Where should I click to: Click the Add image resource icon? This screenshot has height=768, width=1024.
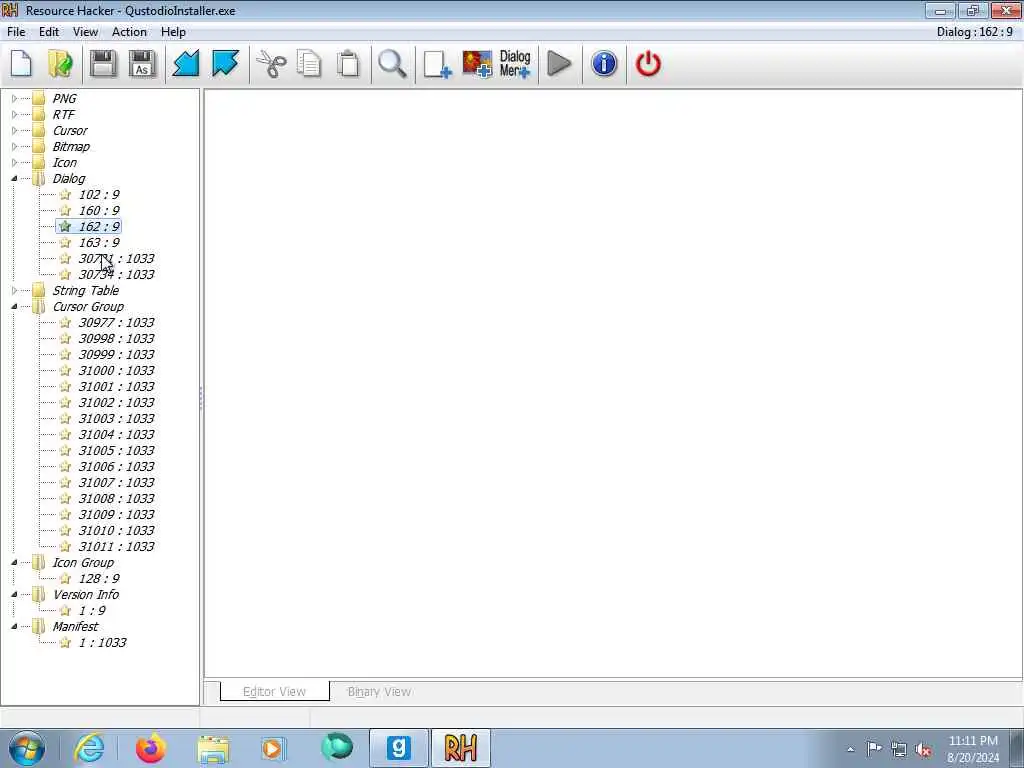coord(477,64)
